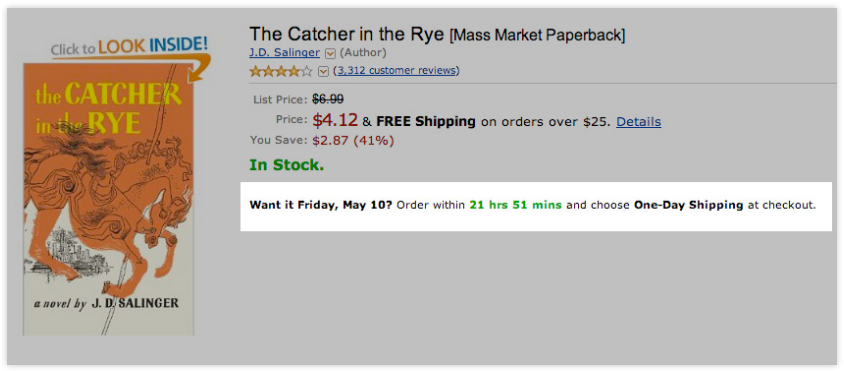The image size is (844, 371).
Task: Open the free shipping Details link
Action: click(638, 122)
